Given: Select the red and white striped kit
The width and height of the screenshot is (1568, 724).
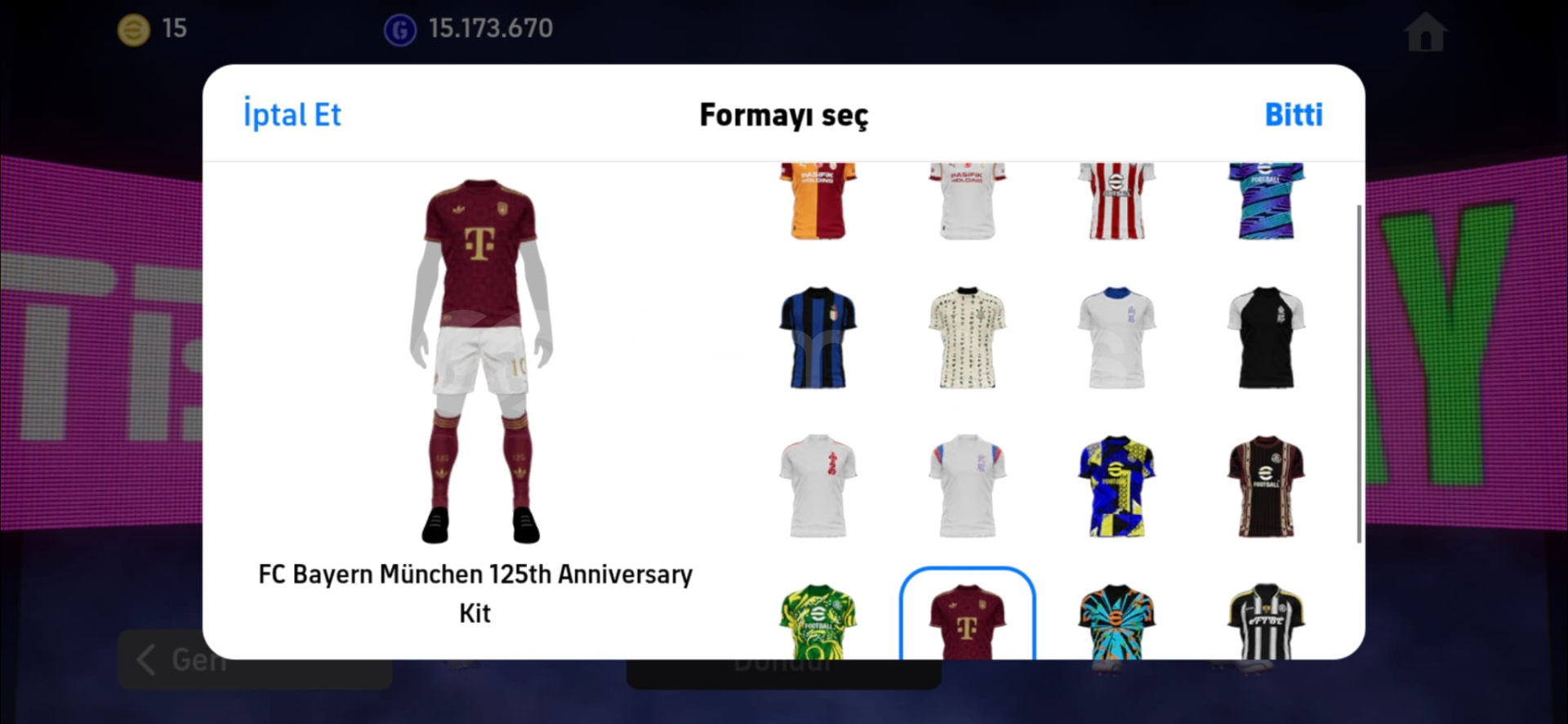Looking at the screenshot, I should click(1116, 201).
